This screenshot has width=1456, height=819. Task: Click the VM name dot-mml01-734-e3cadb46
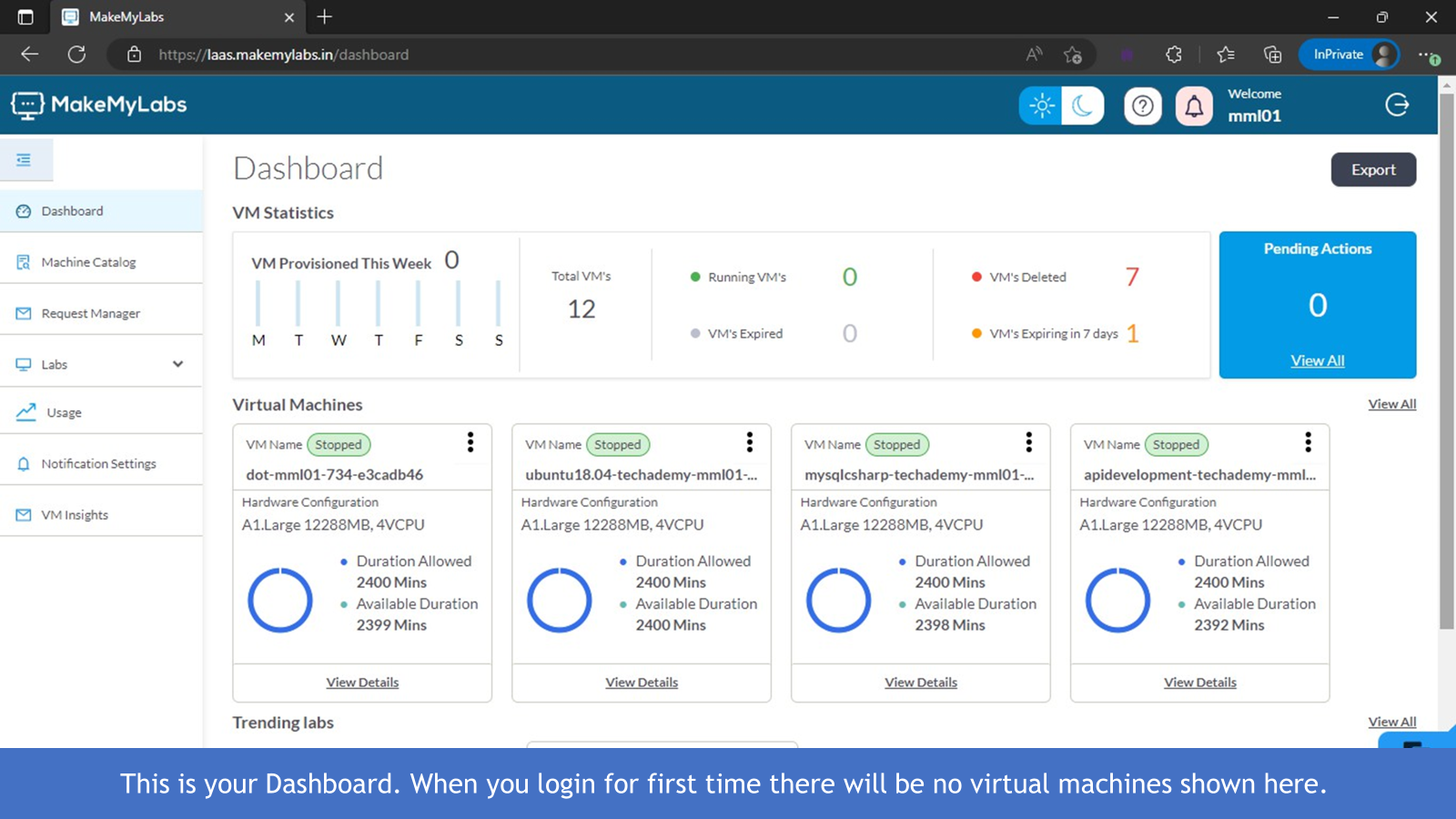(335, 475)
